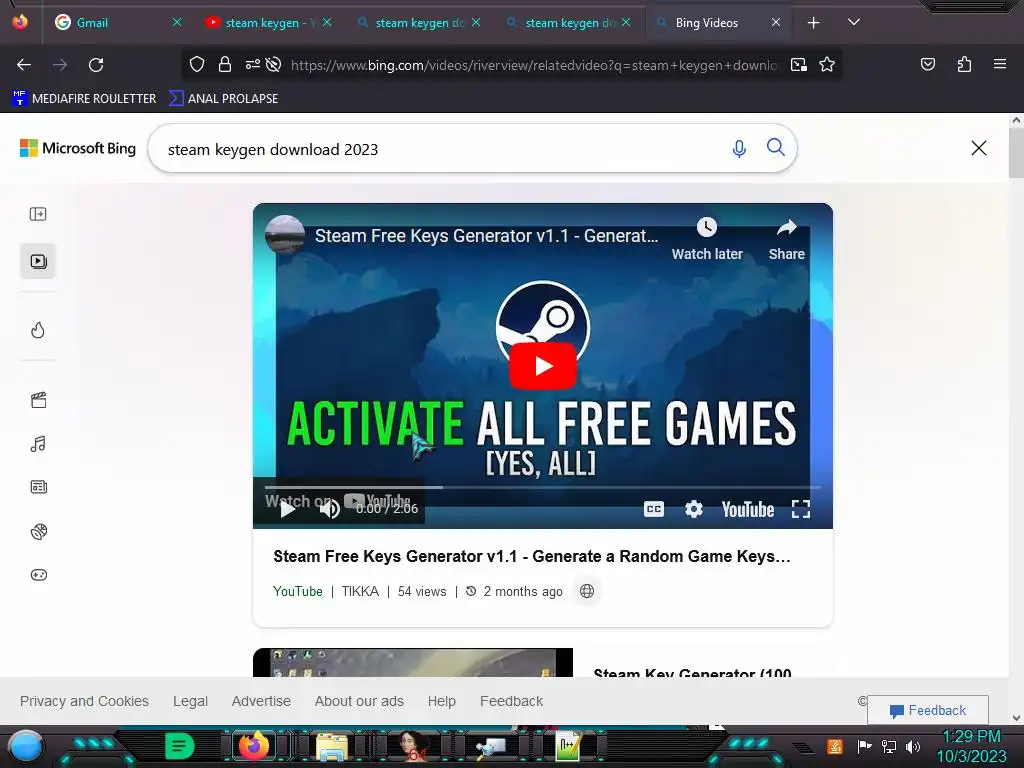1024x768 pixels.
Task: Click the globe icon next to 2 months ago
Action: 586,591
